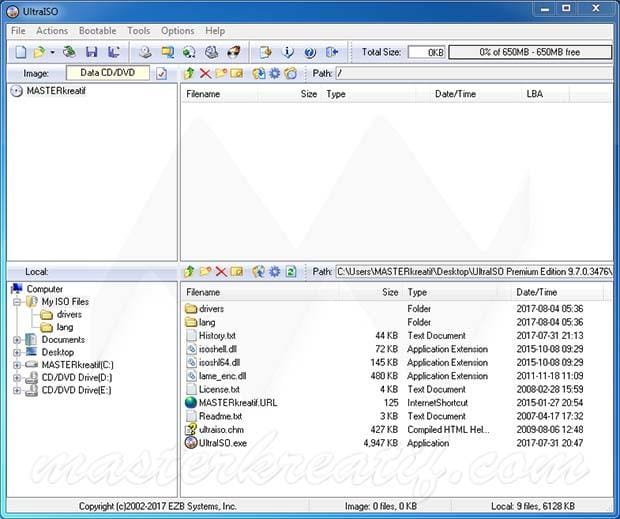Open the Help menu
This screenshot has width=620, height=519.
point(215,31)
